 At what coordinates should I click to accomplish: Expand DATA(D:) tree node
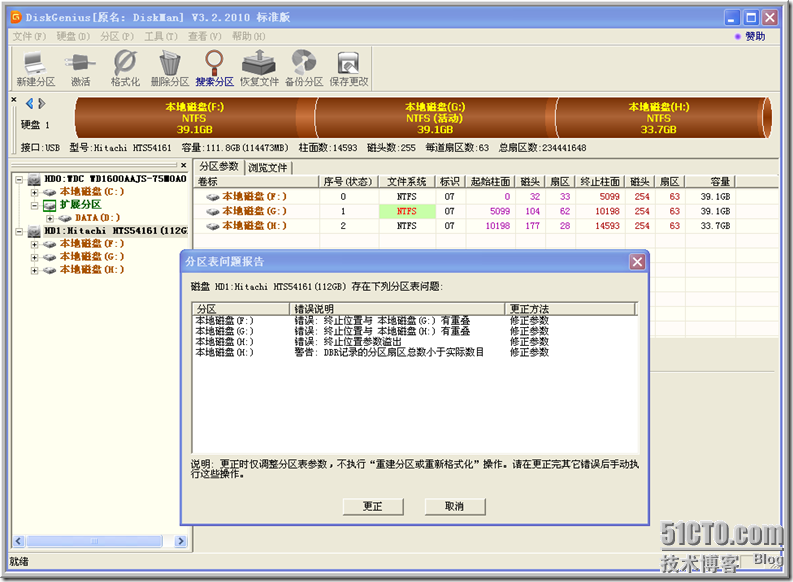[50, 218]
